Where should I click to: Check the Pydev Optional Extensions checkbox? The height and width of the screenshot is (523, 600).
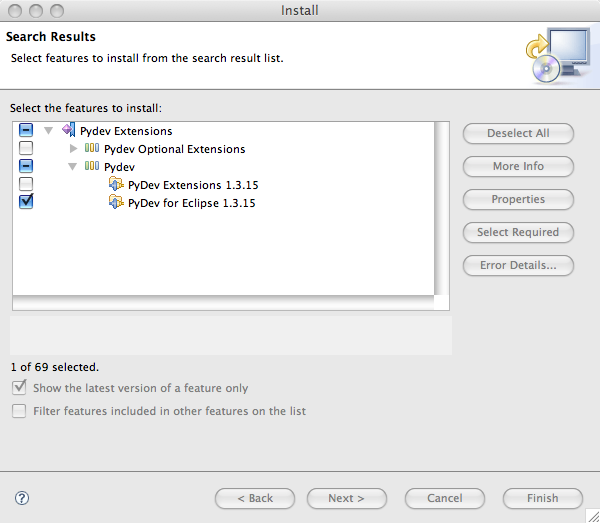26,148
